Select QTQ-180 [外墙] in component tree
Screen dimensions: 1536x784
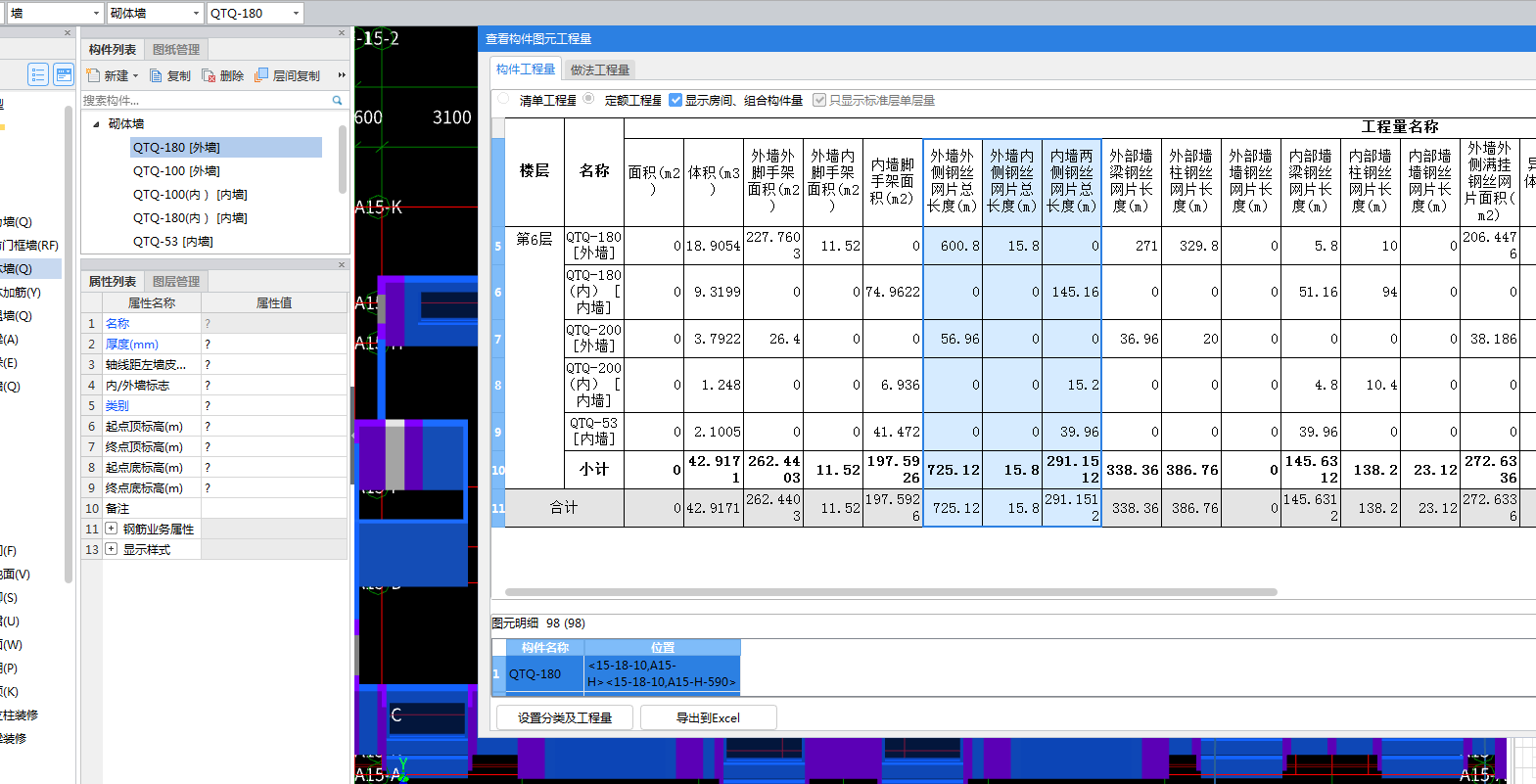226,147
